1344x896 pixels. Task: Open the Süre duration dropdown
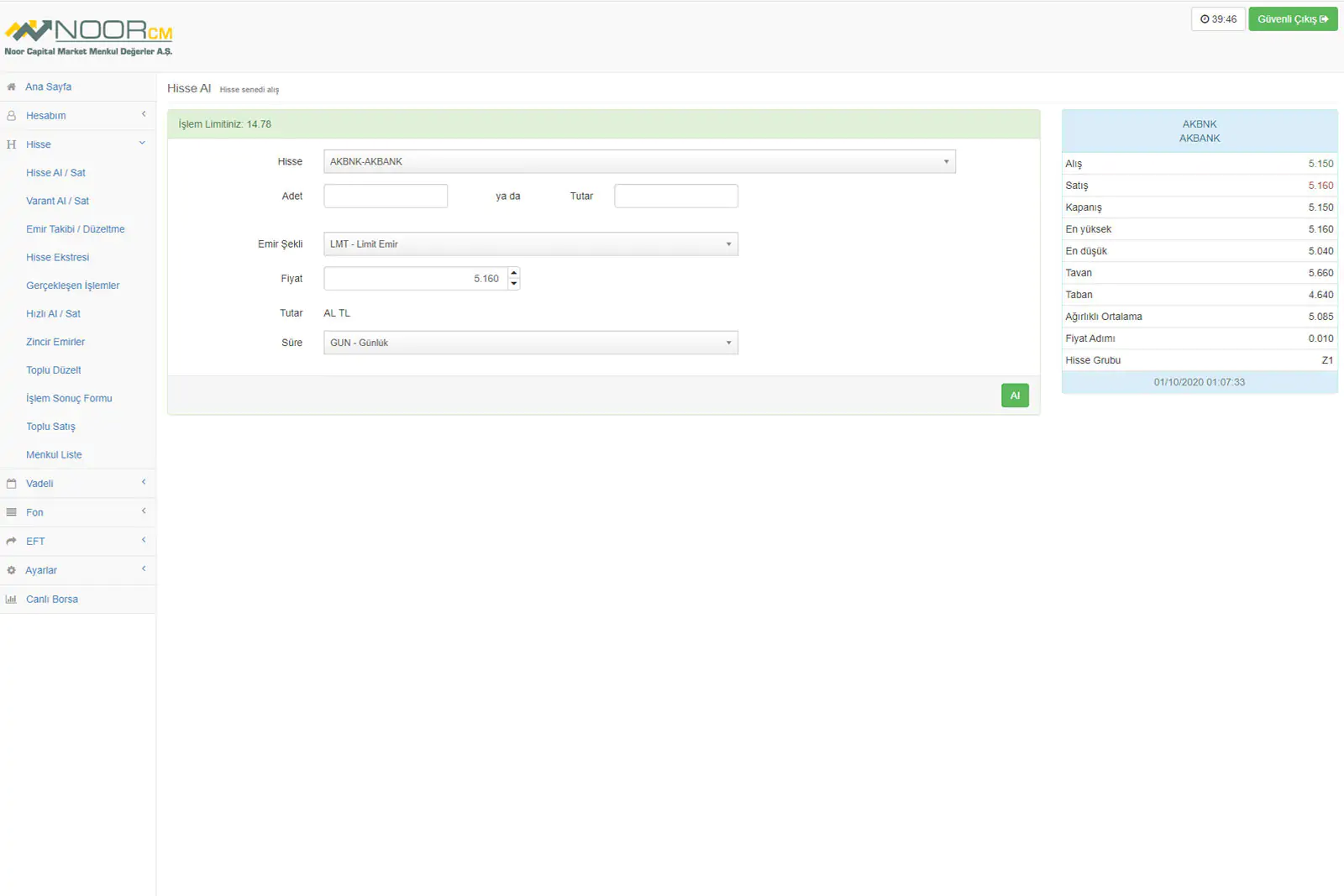(x=530, y=343)
